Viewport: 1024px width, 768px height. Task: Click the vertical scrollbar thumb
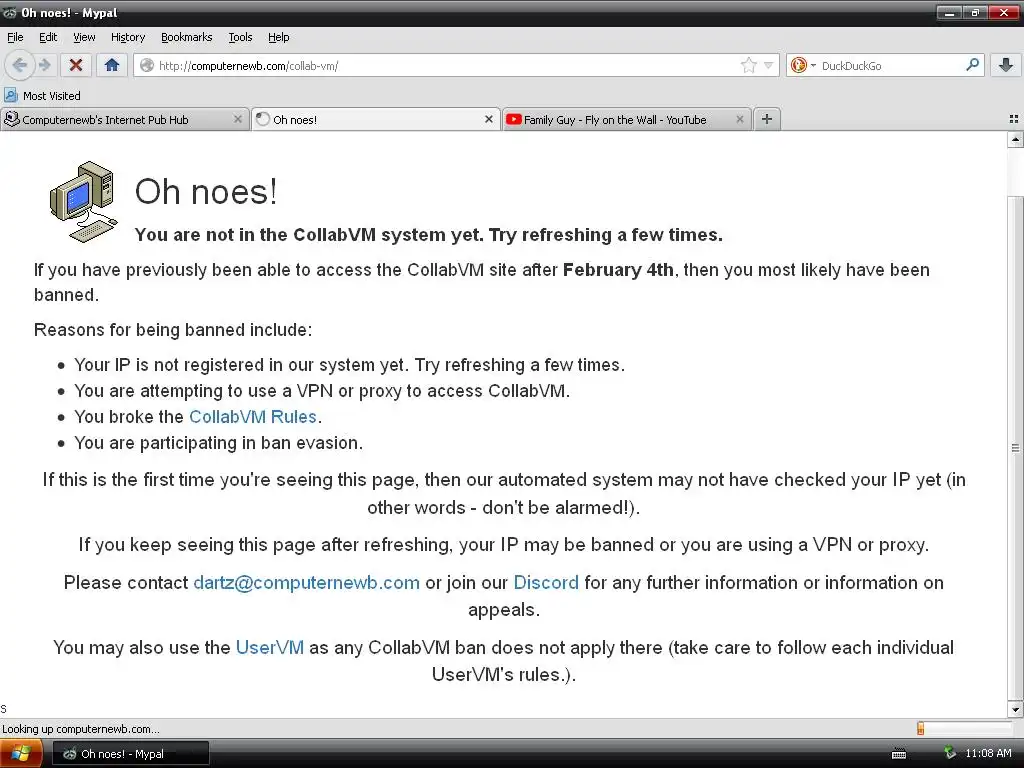1015,447
